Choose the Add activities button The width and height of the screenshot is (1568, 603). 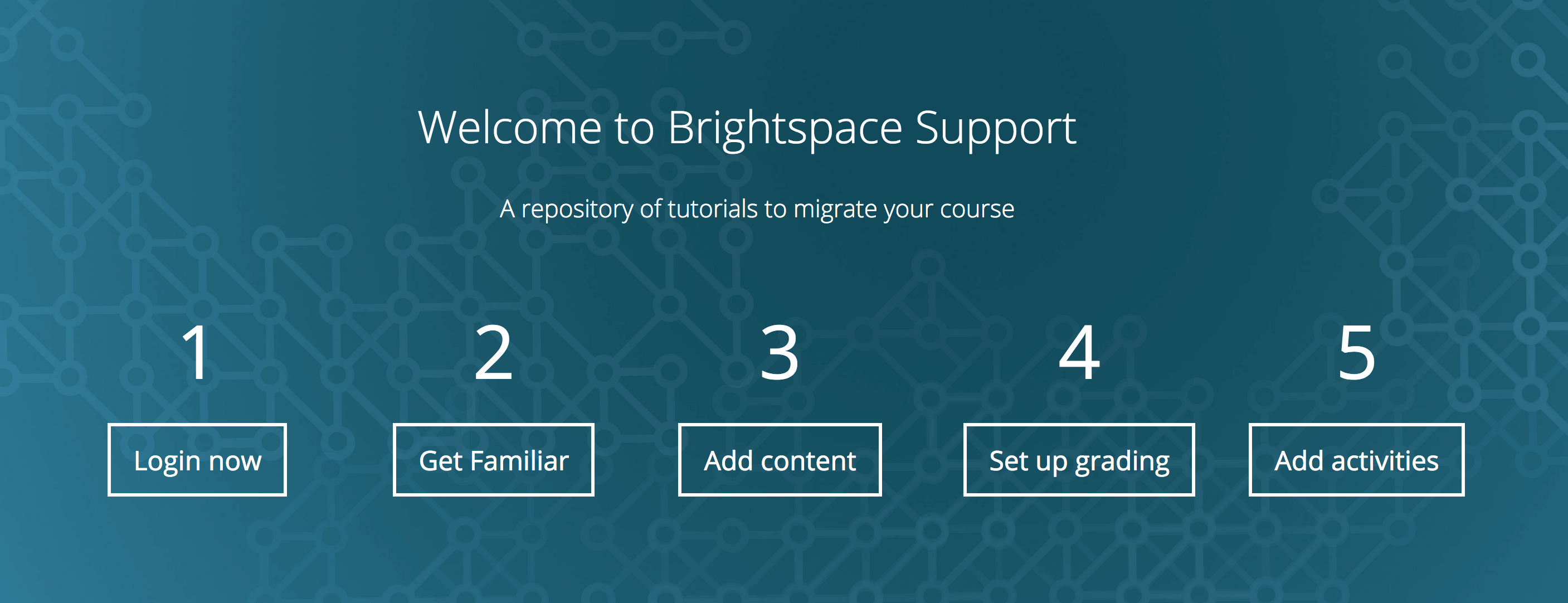click(1356, 460)
